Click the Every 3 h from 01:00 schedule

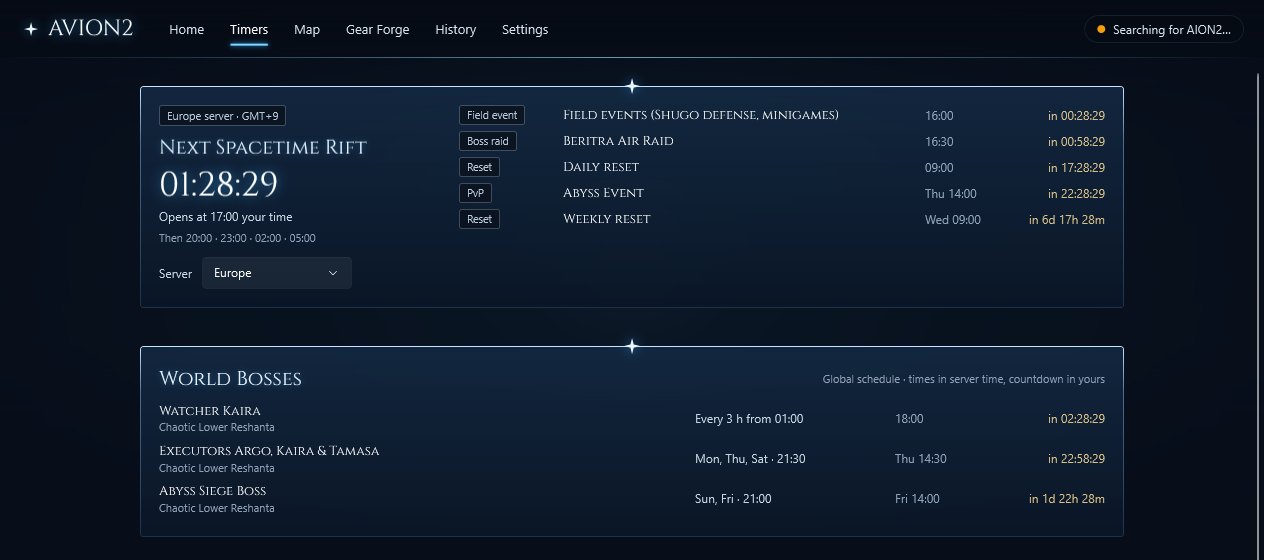point(749,419)
